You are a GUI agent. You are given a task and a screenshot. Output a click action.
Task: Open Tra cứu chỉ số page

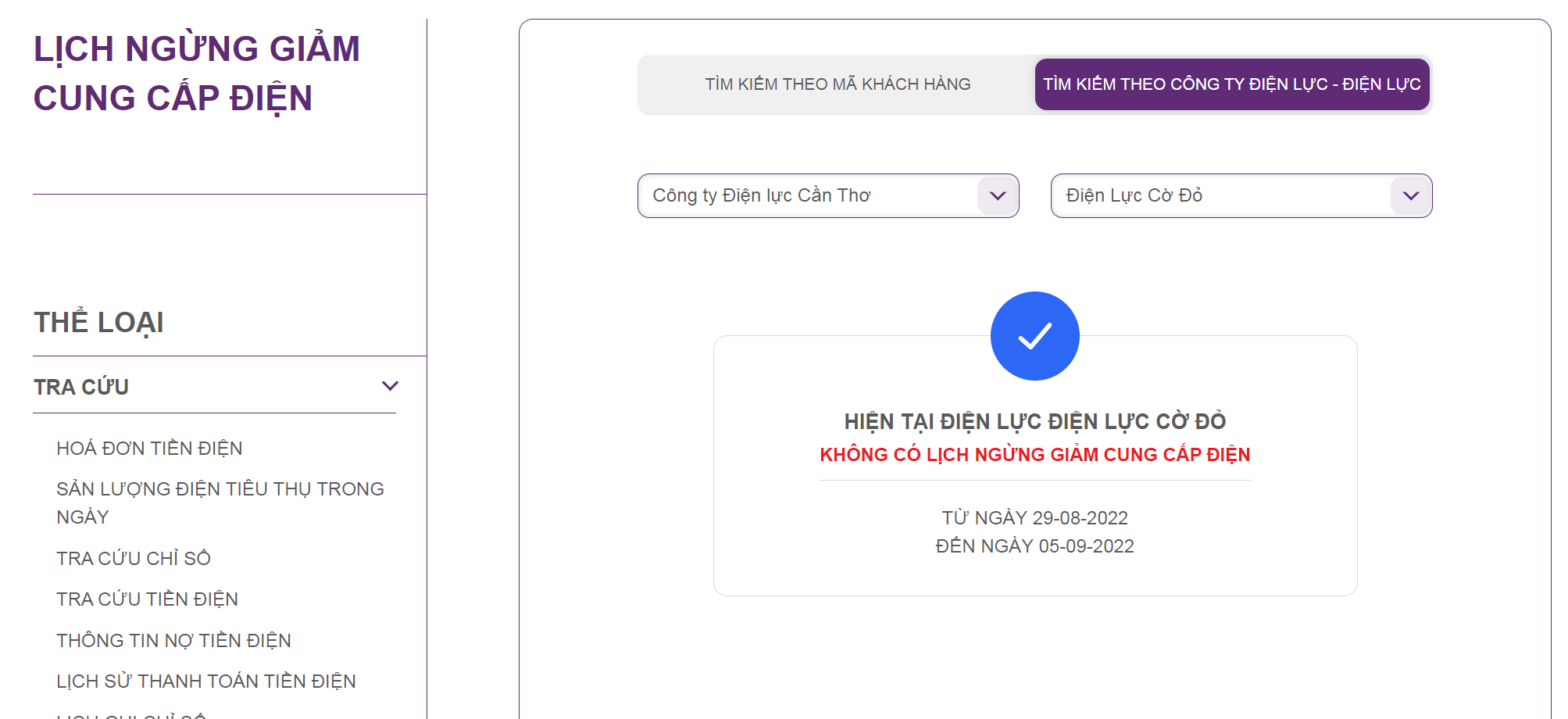click(134, 559)
